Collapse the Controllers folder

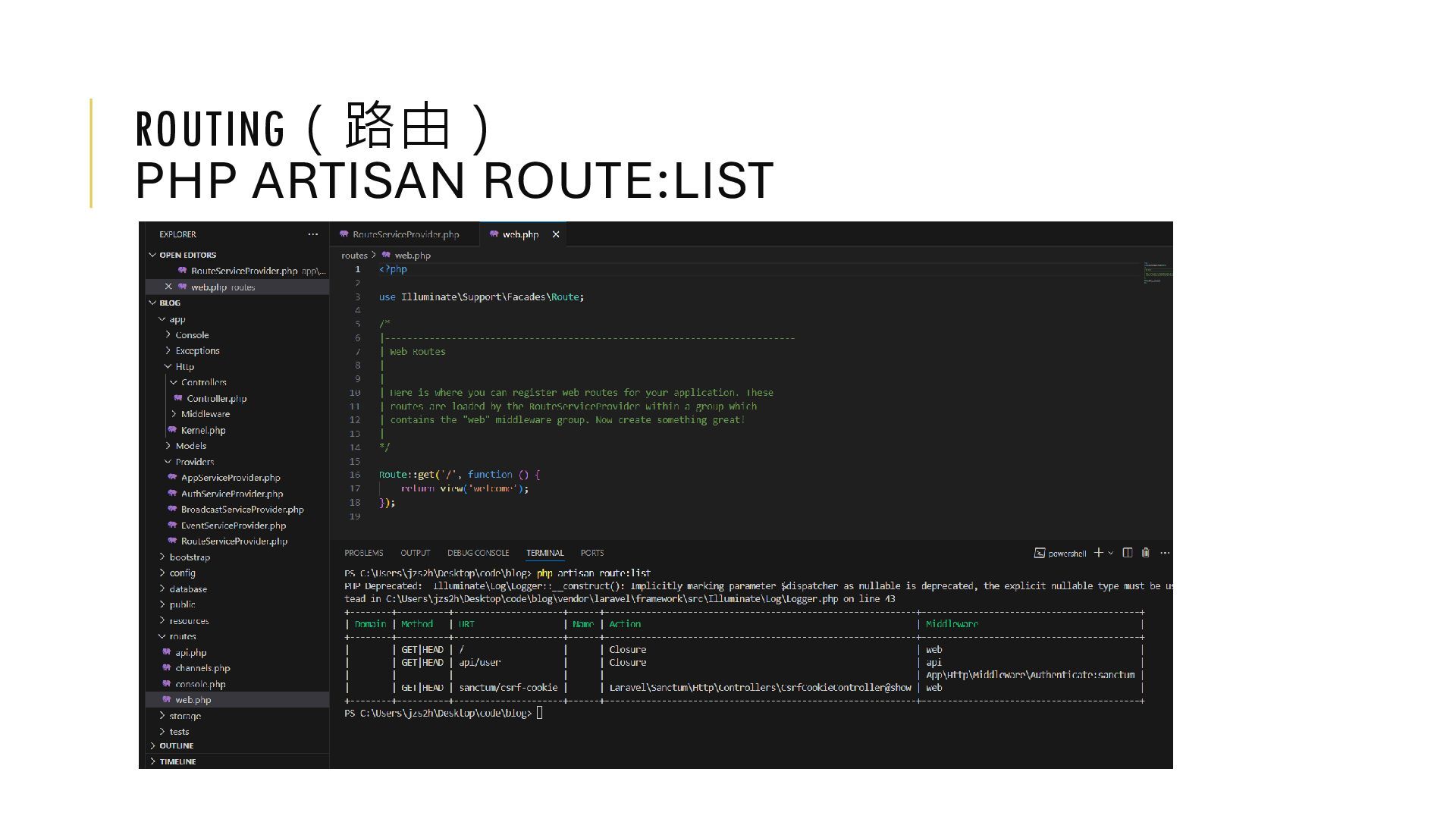pyautogui.click(x=203, y=383)
